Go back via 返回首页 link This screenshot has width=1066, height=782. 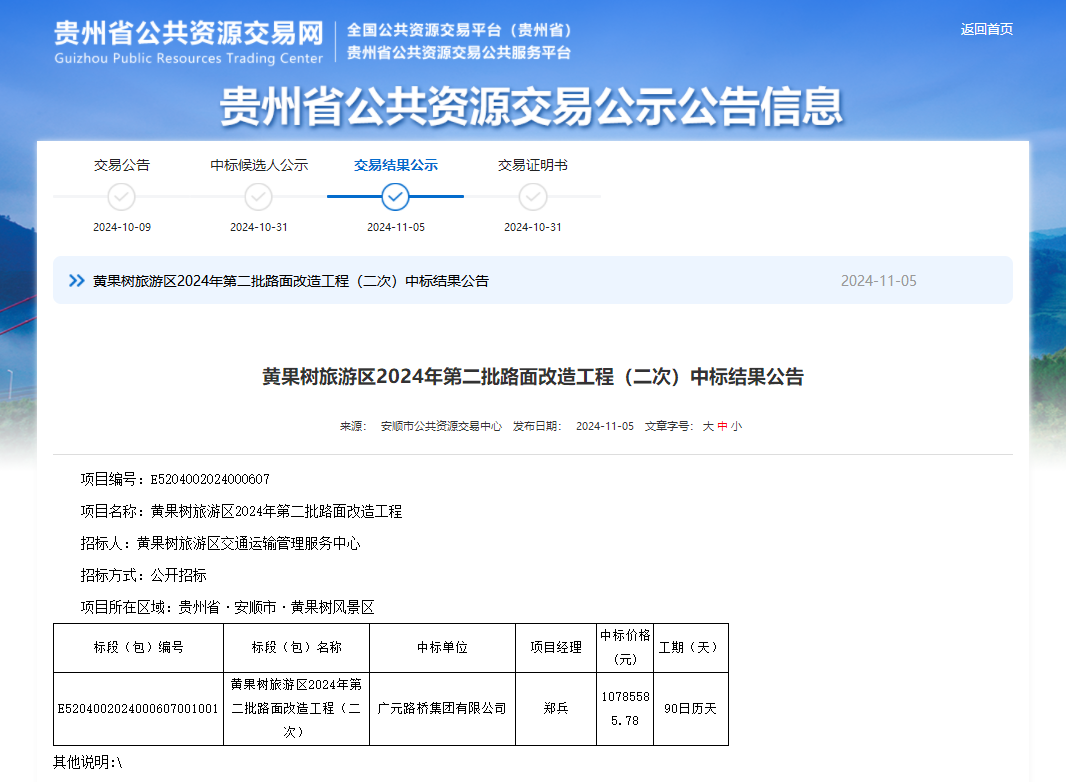click(987, 29)
